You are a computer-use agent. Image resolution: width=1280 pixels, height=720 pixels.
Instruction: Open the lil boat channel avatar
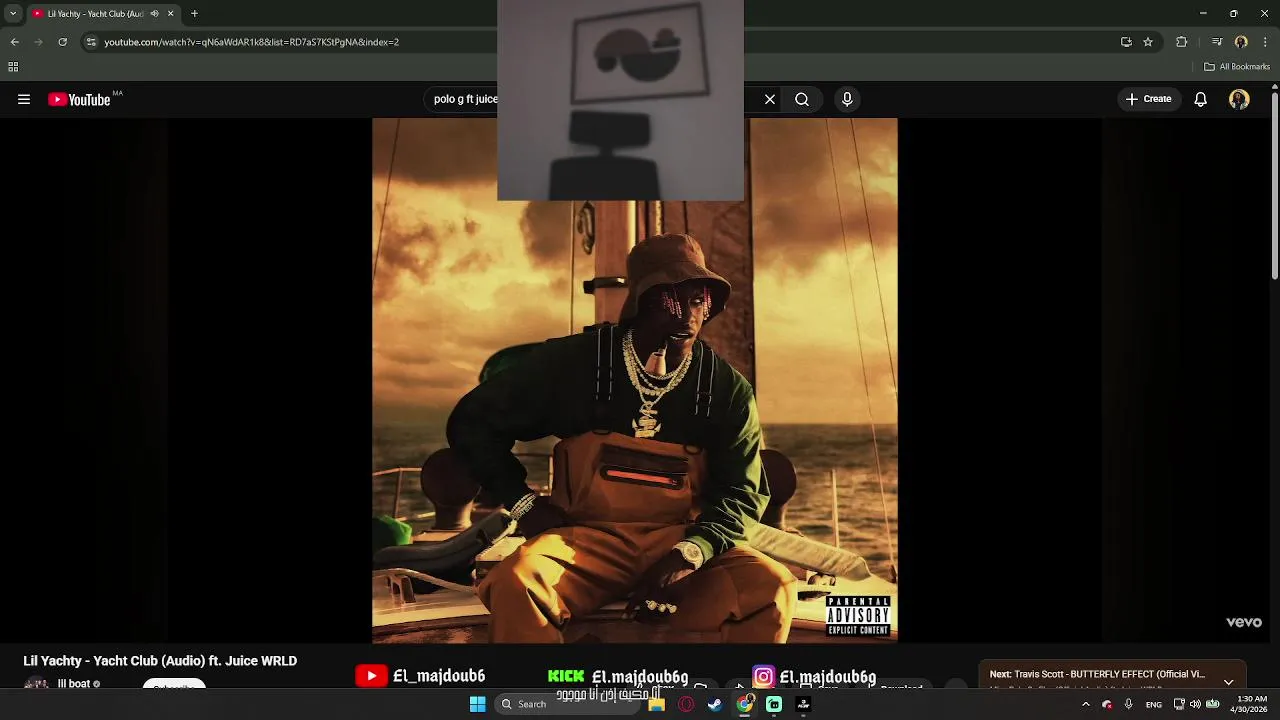coord(36,684)
